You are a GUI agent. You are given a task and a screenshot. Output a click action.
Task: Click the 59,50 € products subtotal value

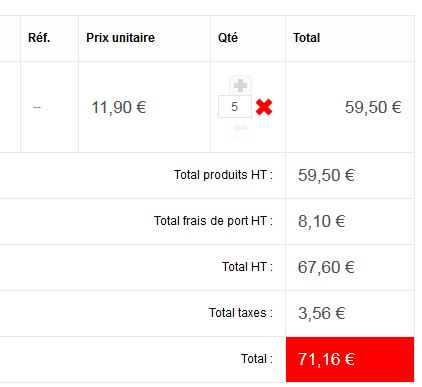click(x=326, y=175)
